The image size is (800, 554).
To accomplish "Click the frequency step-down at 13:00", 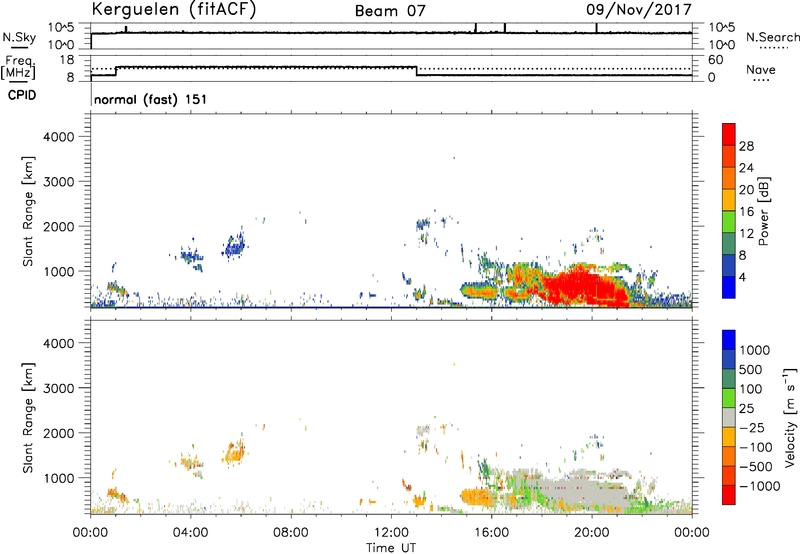I will (417, 71).
